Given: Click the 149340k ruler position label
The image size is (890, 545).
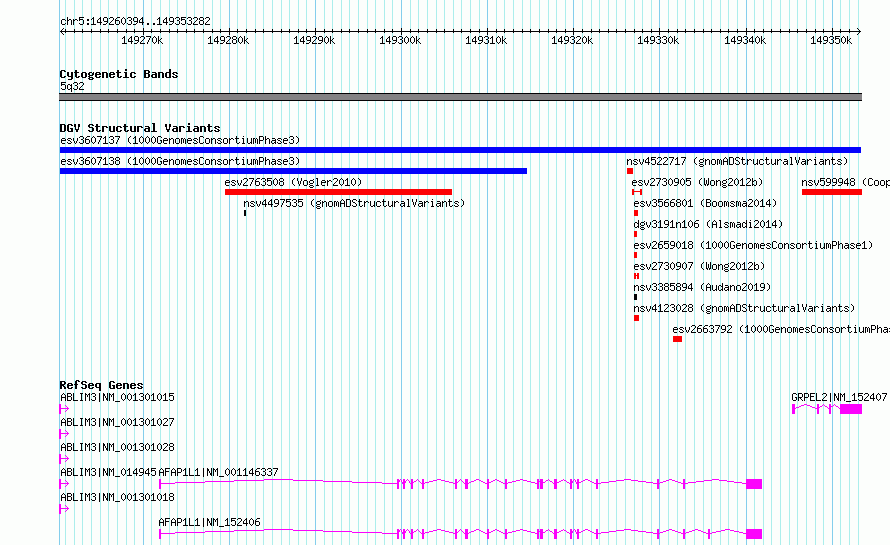Looking at the screenshot, I should click(x=745, y=40).
